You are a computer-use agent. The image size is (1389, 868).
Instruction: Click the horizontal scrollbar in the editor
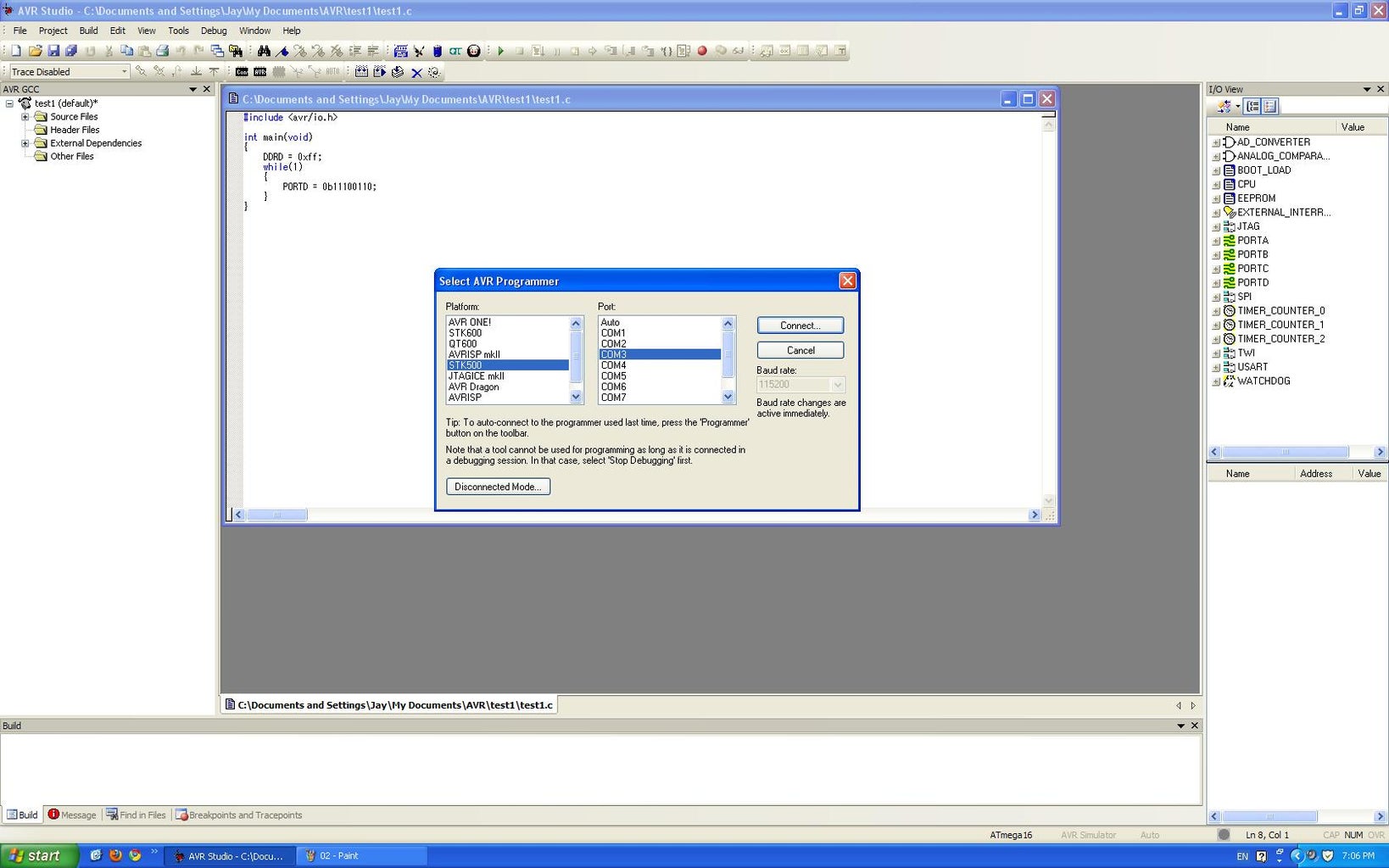(x=276, y=515)
